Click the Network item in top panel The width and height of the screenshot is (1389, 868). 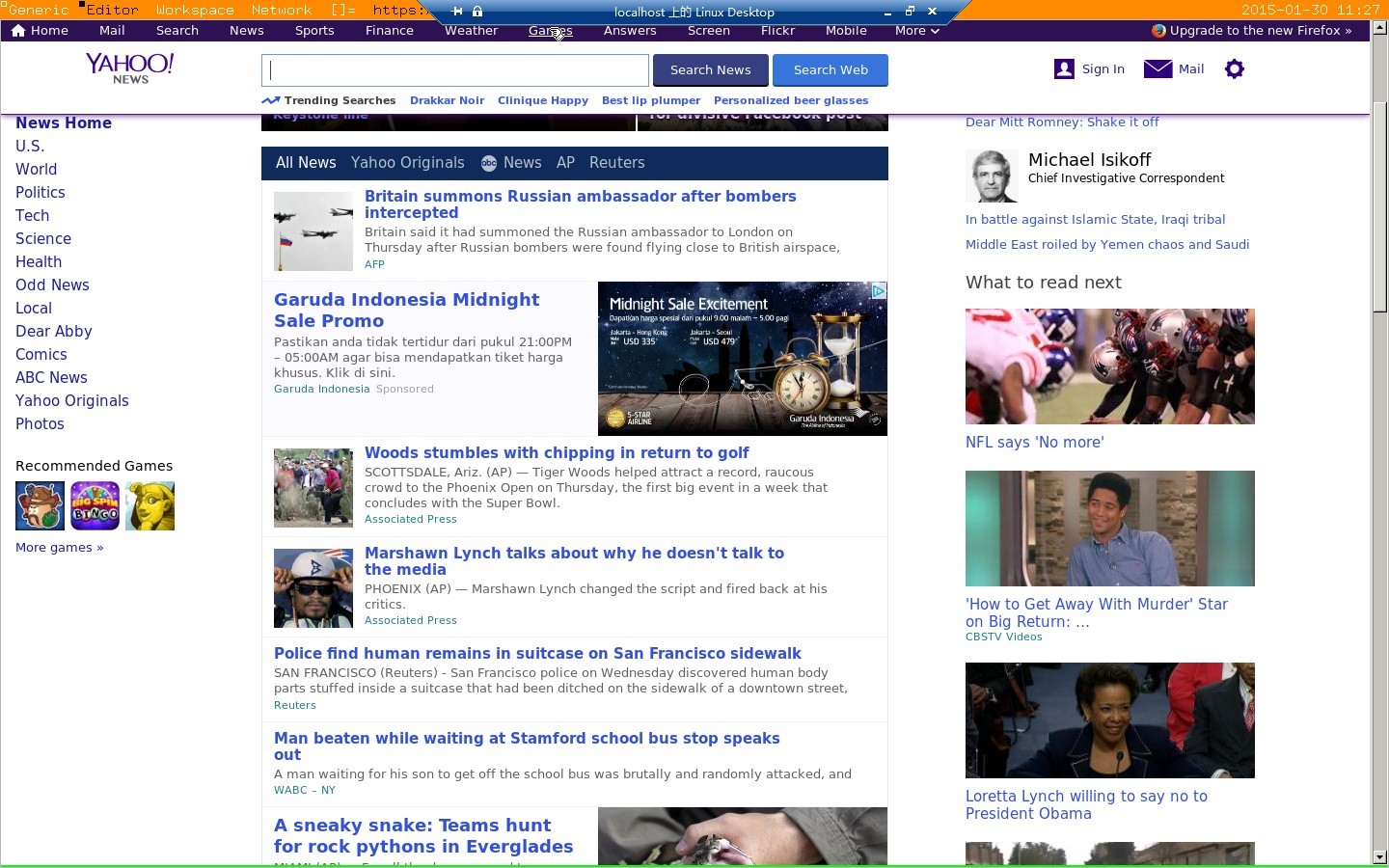pyautogui.click(x=282, y=10)
